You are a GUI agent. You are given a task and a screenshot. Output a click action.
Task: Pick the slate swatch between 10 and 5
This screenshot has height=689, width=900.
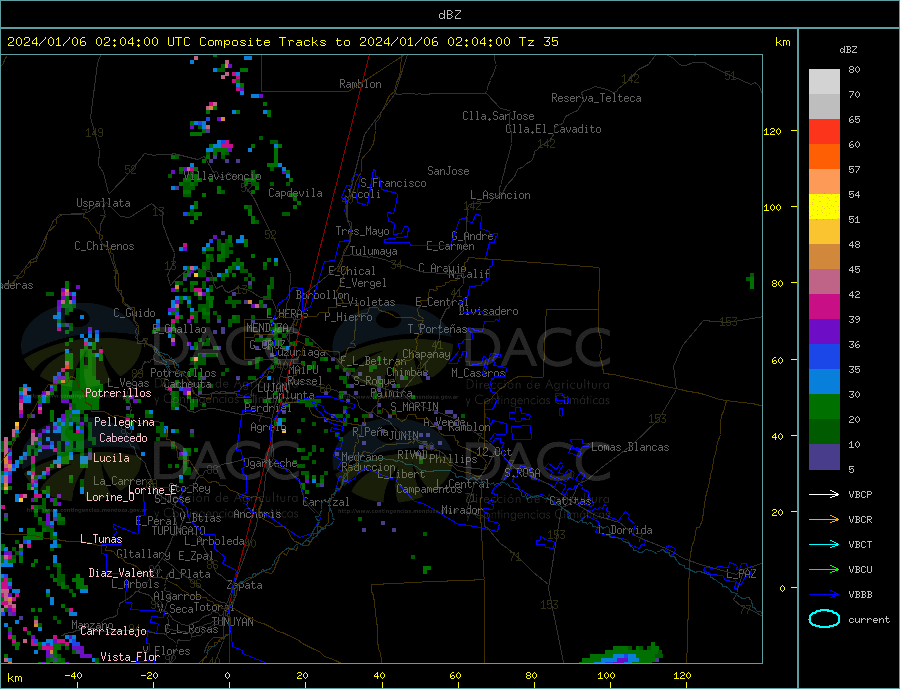pos(824,456)
